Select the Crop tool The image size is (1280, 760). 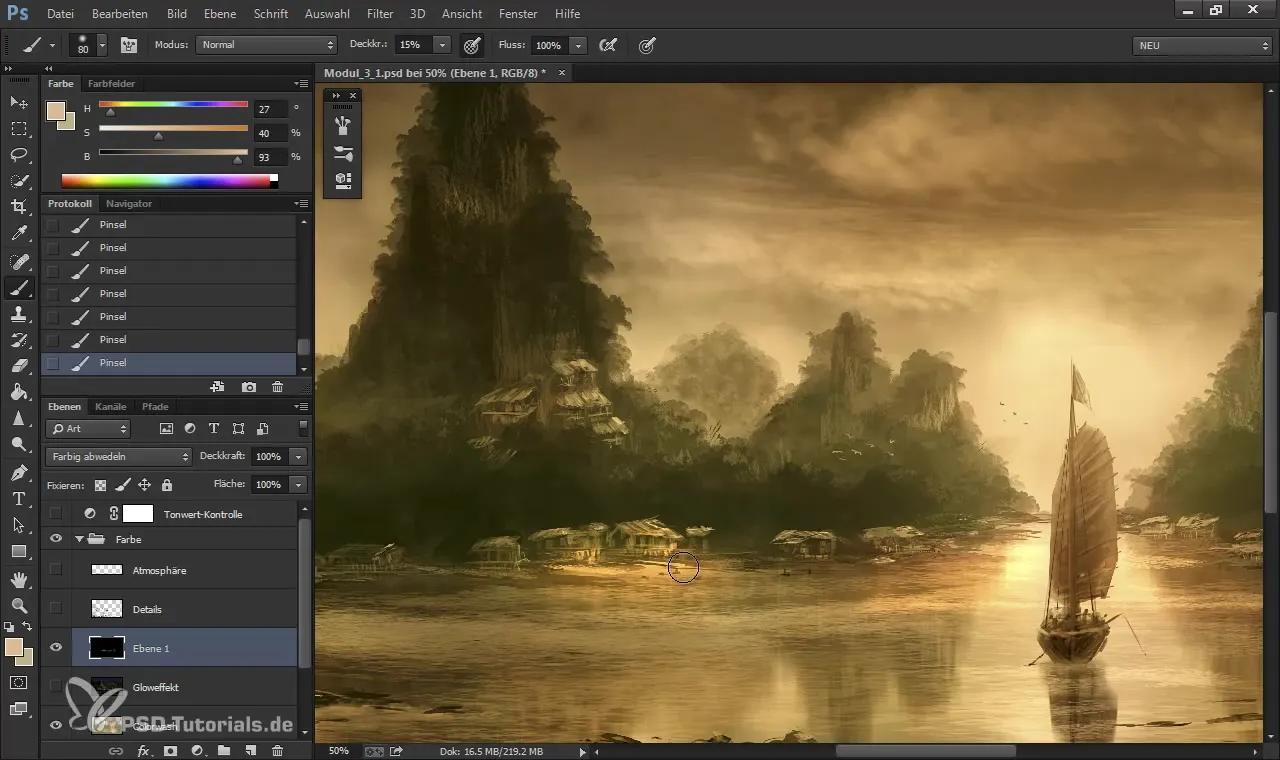pyautogui.click(x=19, y=207)
